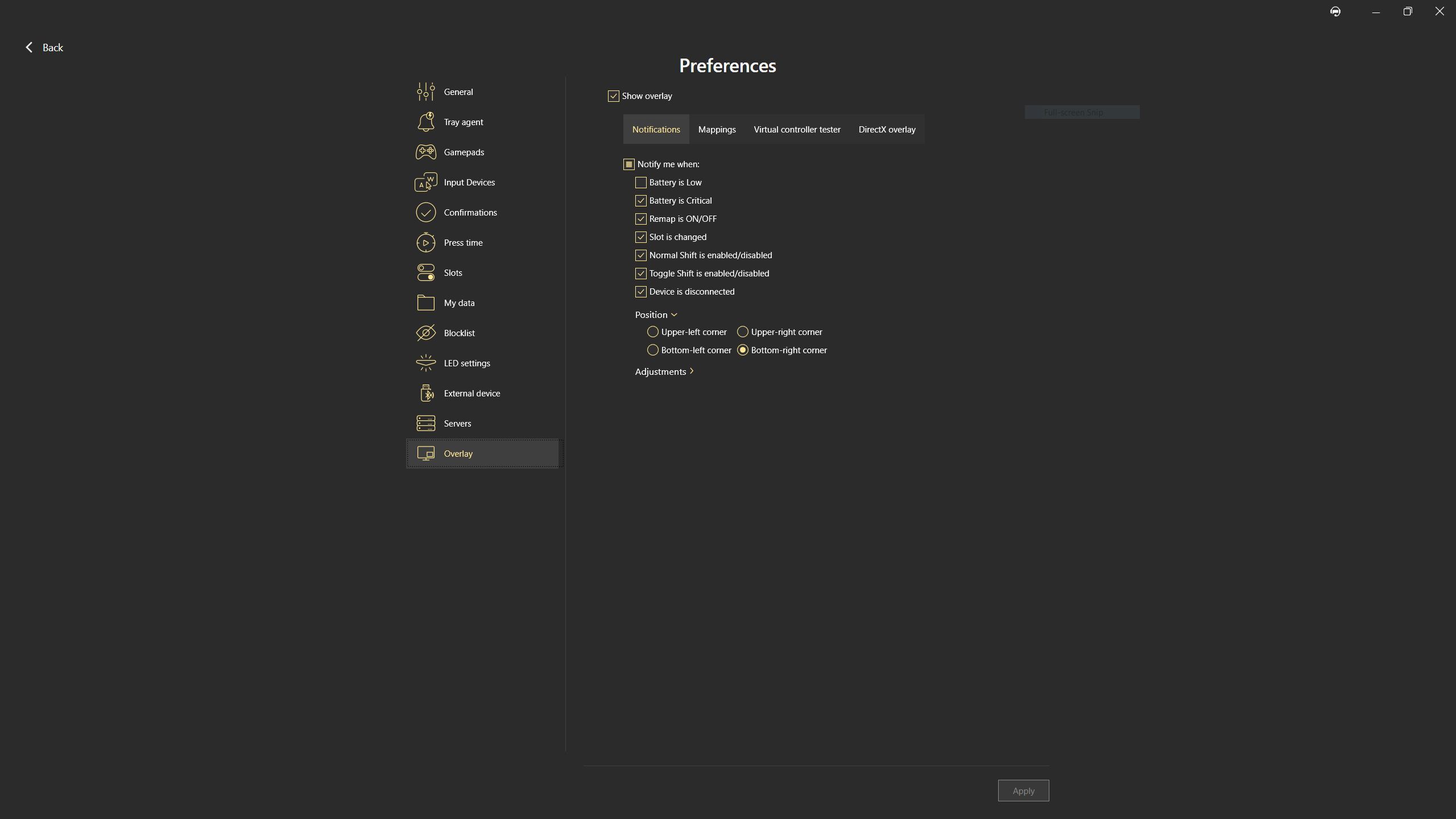
Task: Collapse the Position section
Action: click(x=656, y=315)
